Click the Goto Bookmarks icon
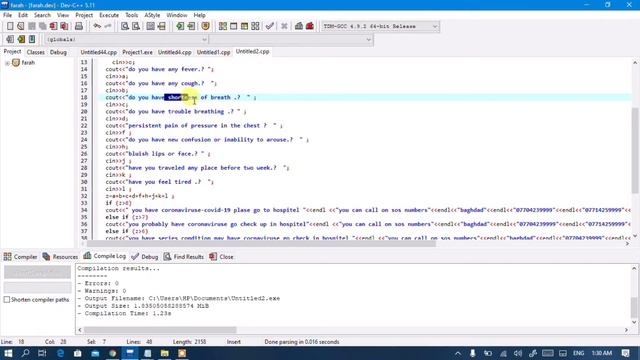Viewport: 640px width, 360px height. point(32,39)
